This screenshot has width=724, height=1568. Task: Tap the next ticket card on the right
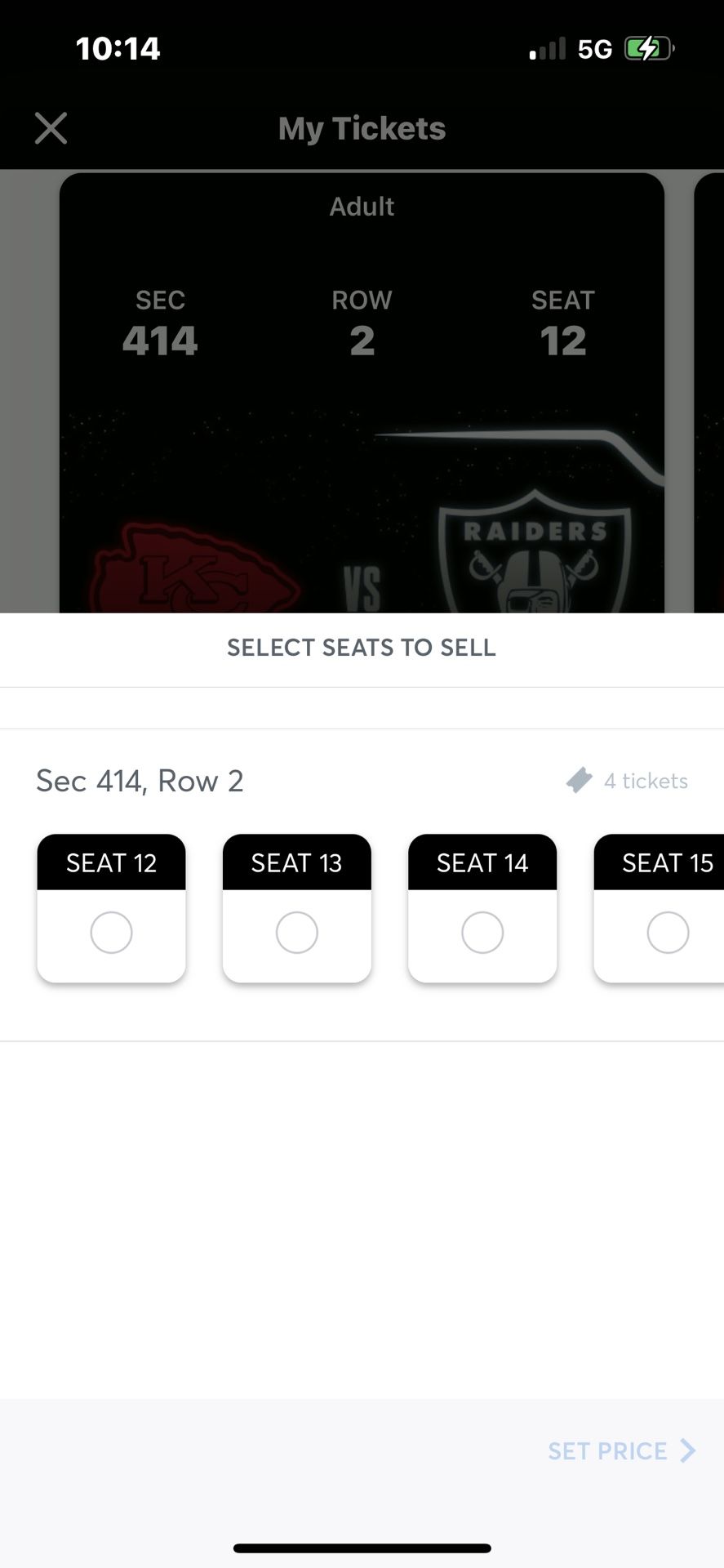point(712,384)
